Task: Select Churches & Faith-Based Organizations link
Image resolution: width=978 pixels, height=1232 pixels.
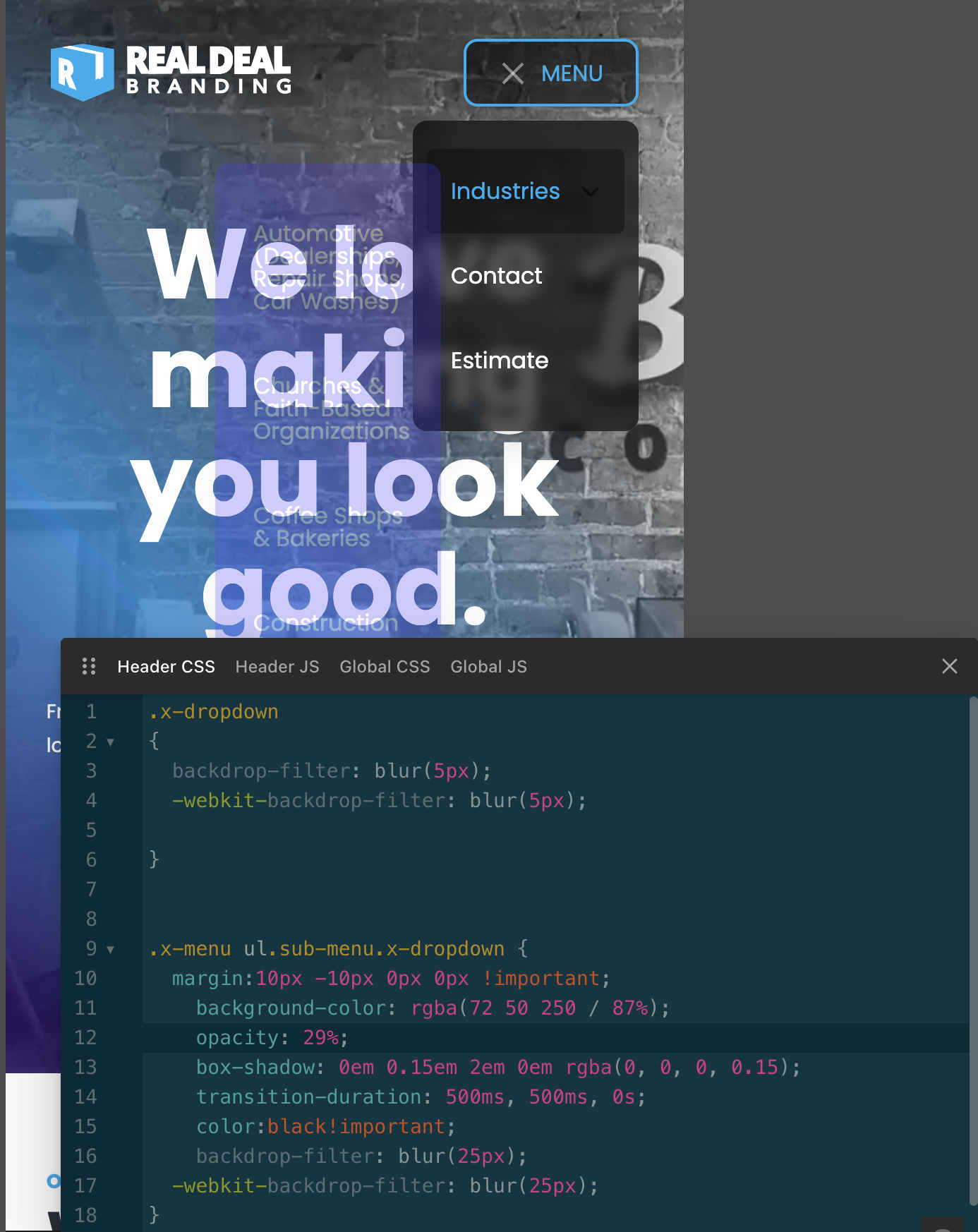Action: point(330,409)
